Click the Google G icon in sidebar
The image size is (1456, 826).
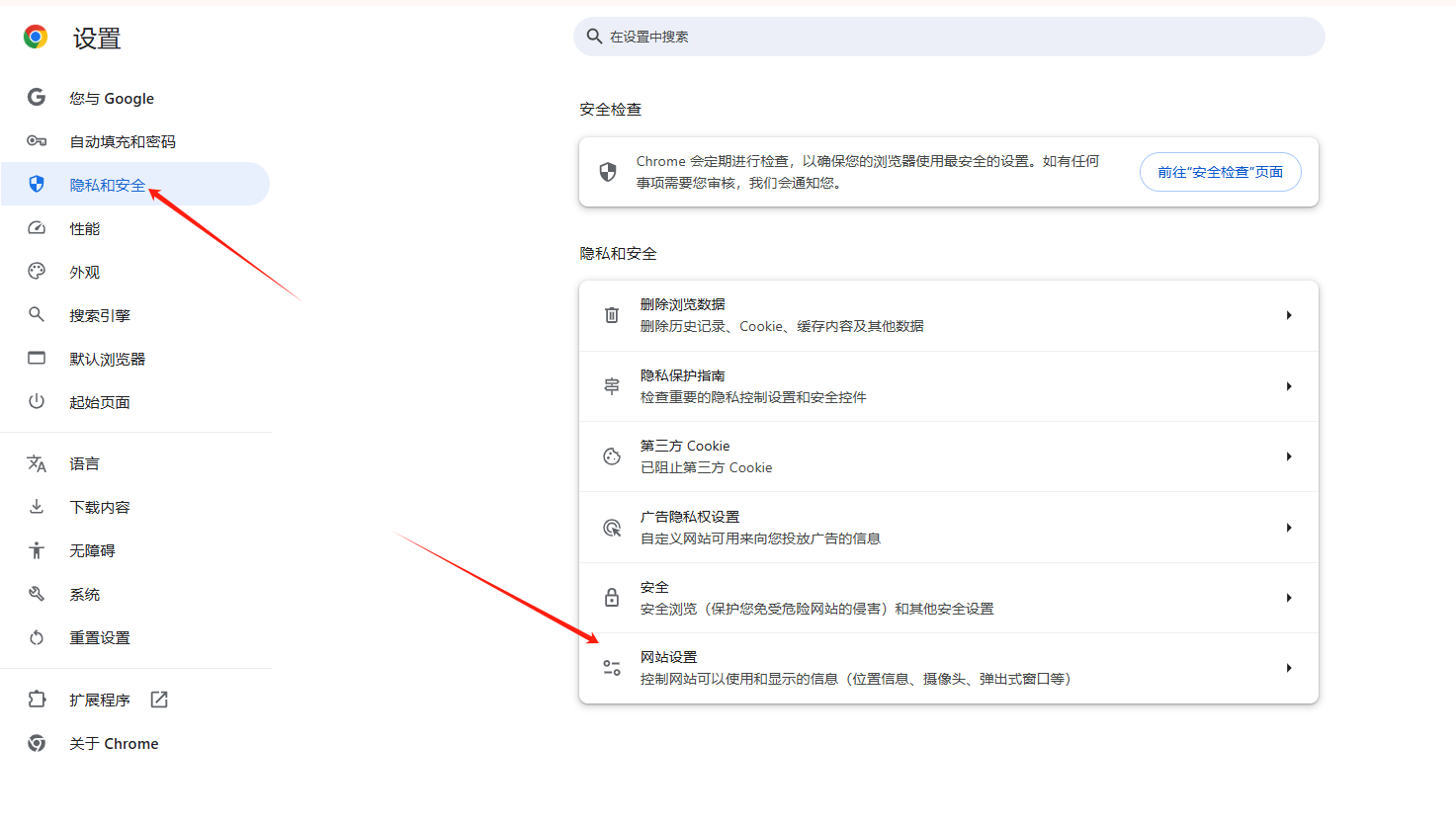point(37,97)
